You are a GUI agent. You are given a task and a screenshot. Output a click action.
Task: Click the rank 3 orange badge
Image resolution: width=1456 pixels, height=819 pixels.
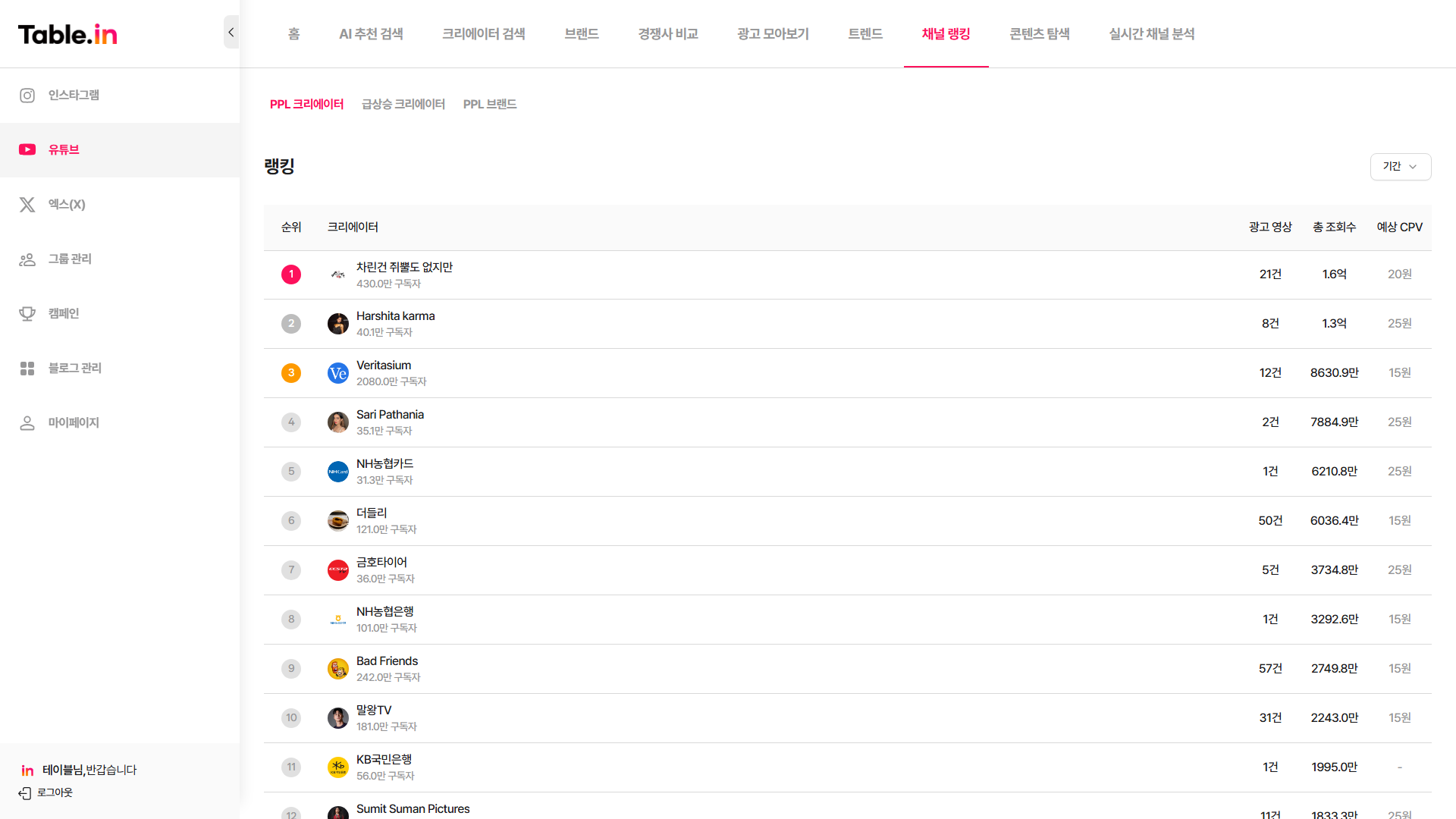291,373
